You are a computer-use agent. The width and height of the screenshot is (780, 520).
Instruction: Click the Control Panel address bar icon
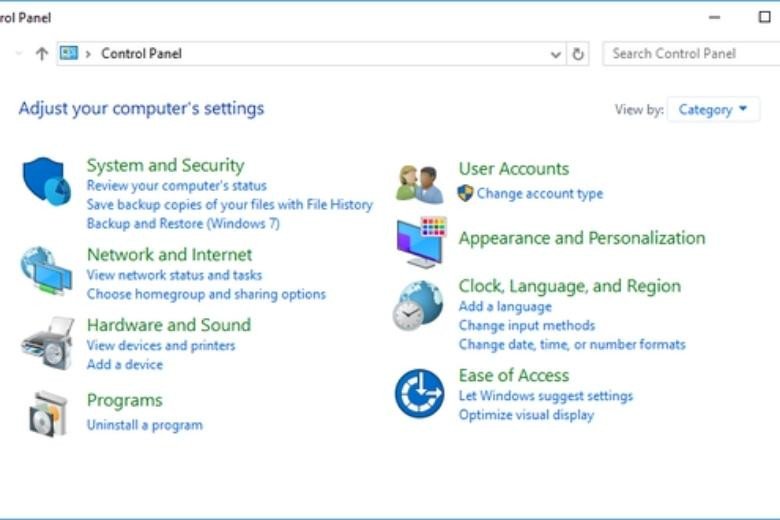click(x=69, y=53)
